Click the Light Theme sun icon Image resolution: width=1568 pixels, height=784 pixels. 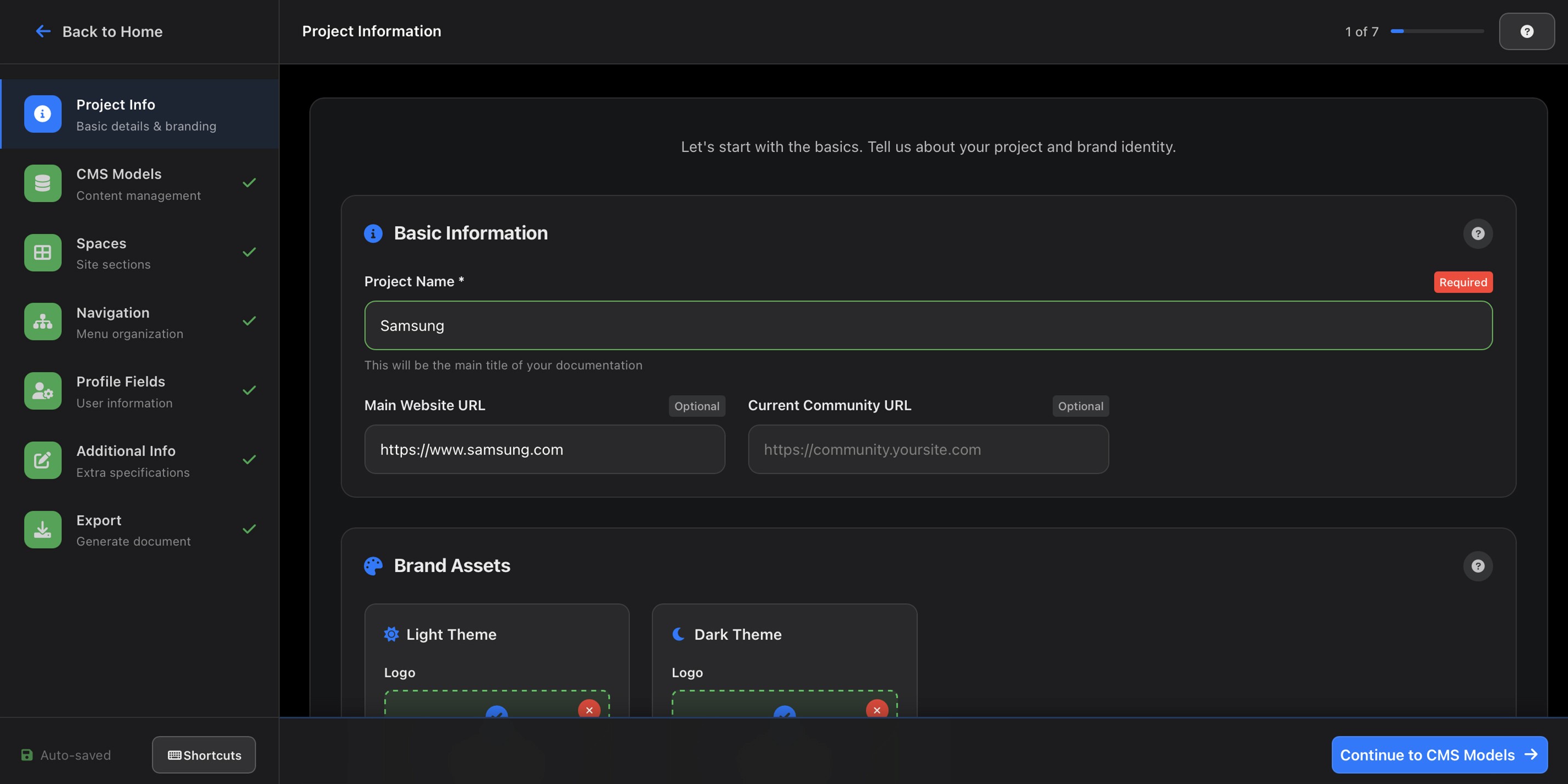(391, 634)
